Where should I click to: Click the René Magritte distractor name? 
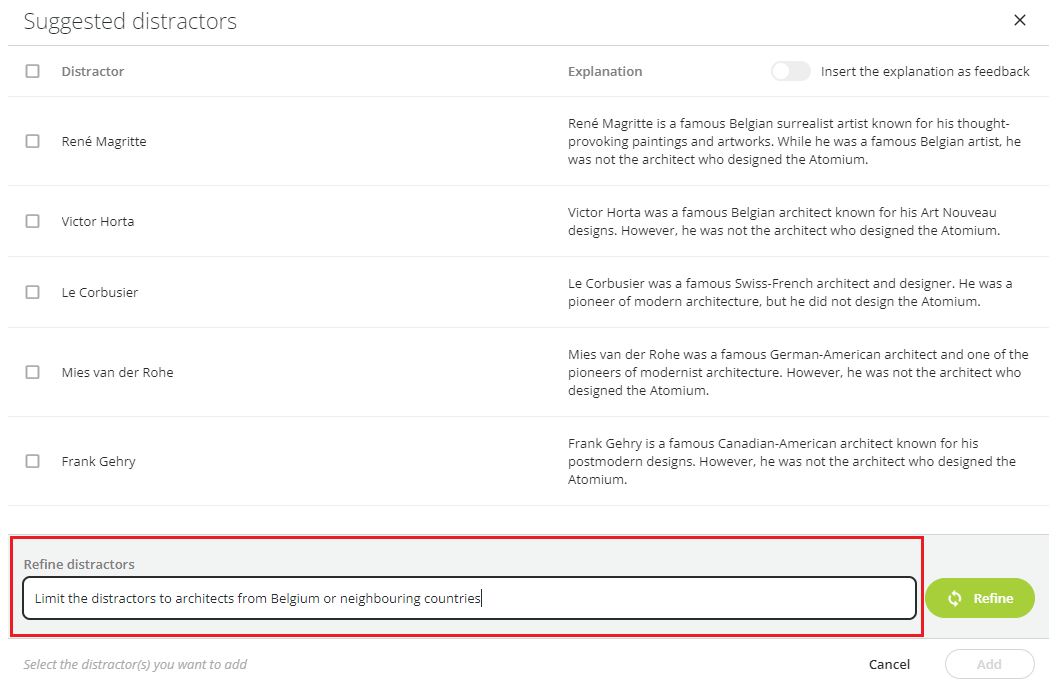click(x=104, y=141)
